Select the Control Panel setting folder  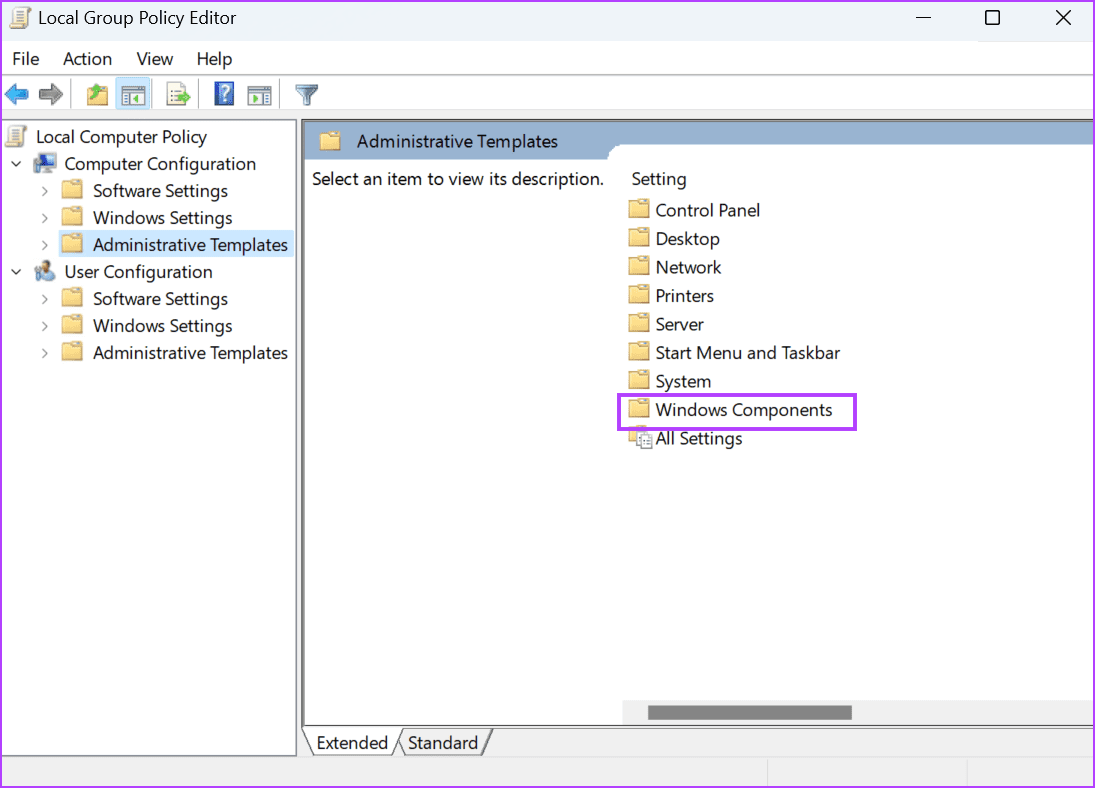click(706, 210)
